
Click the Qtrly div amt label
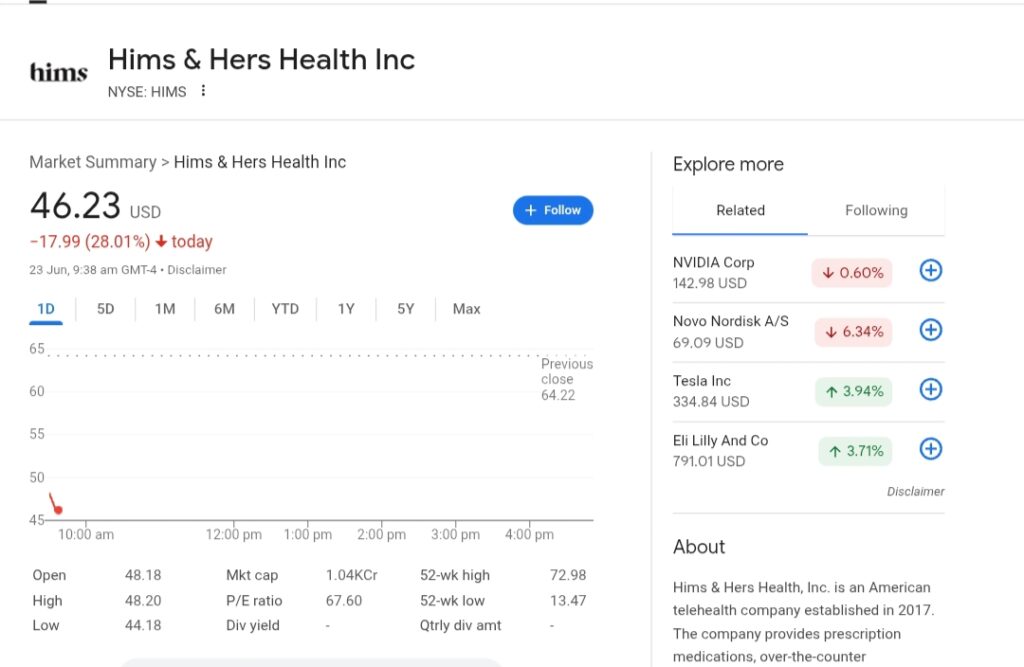point(460,625)
